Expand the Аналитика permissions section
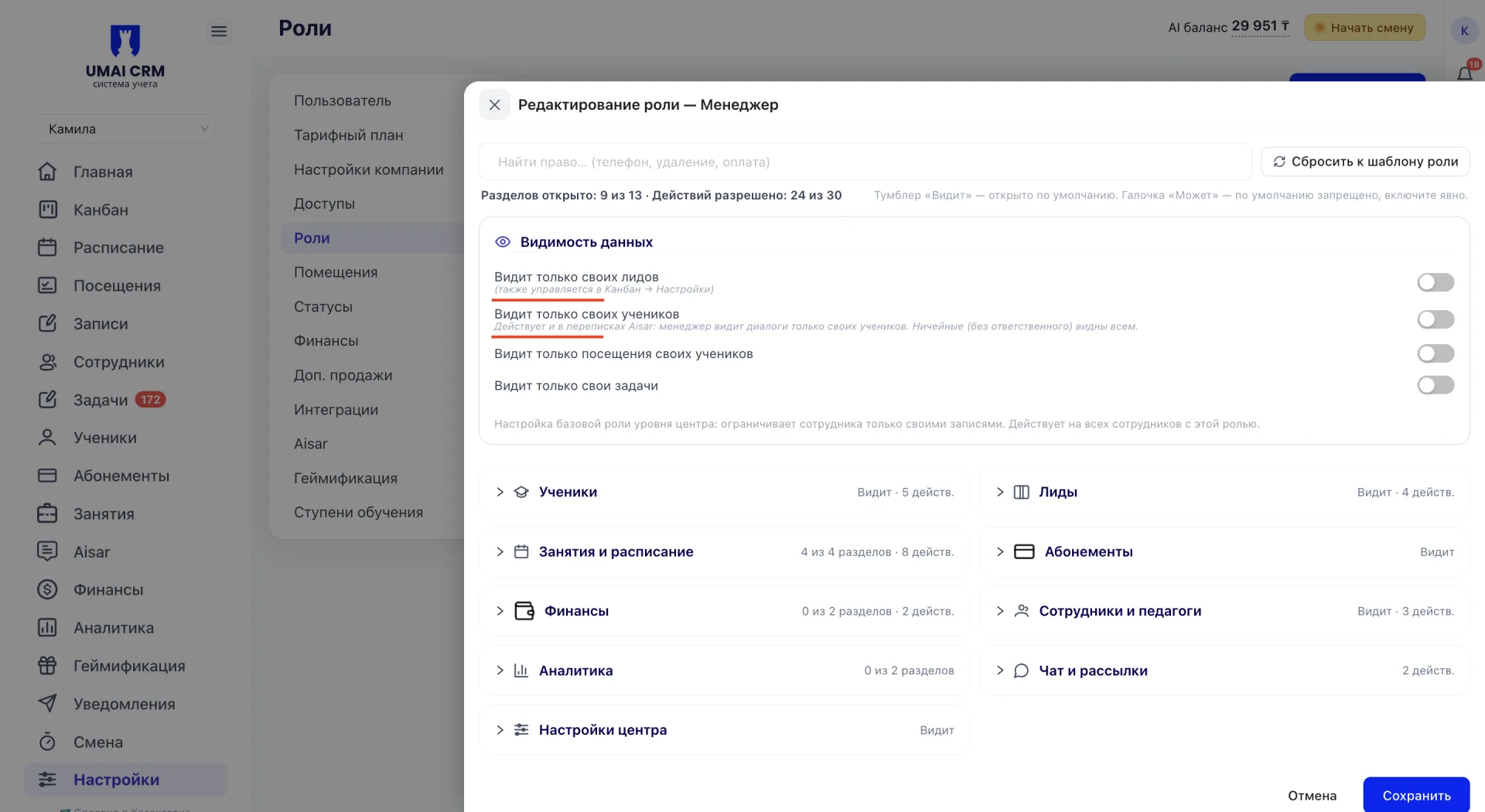Image resolution: width=1485 pixels, height=812 pixels. coord(724,670)
